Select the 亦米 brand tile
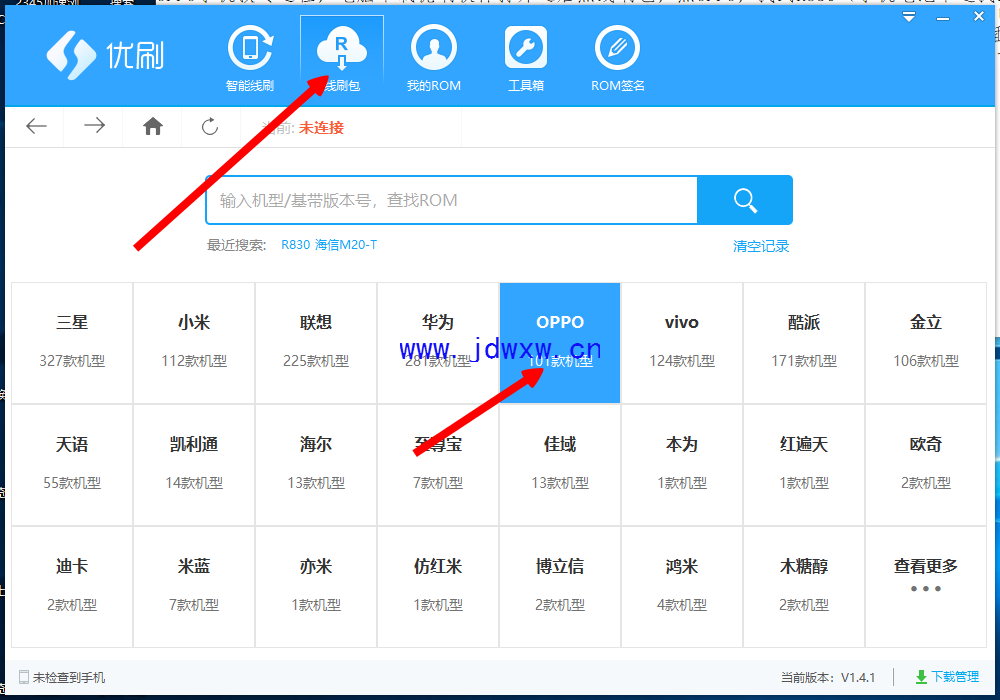 click(316, 587)
